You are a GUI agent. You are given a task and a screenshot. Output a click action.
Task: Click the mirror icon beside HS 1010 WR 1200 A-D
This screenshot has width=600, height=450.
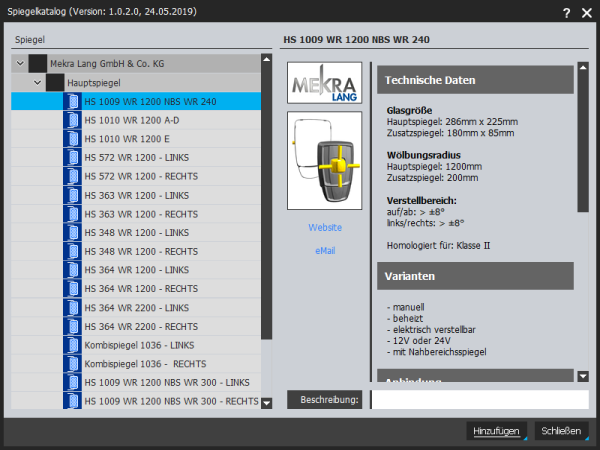pos(72,120)
